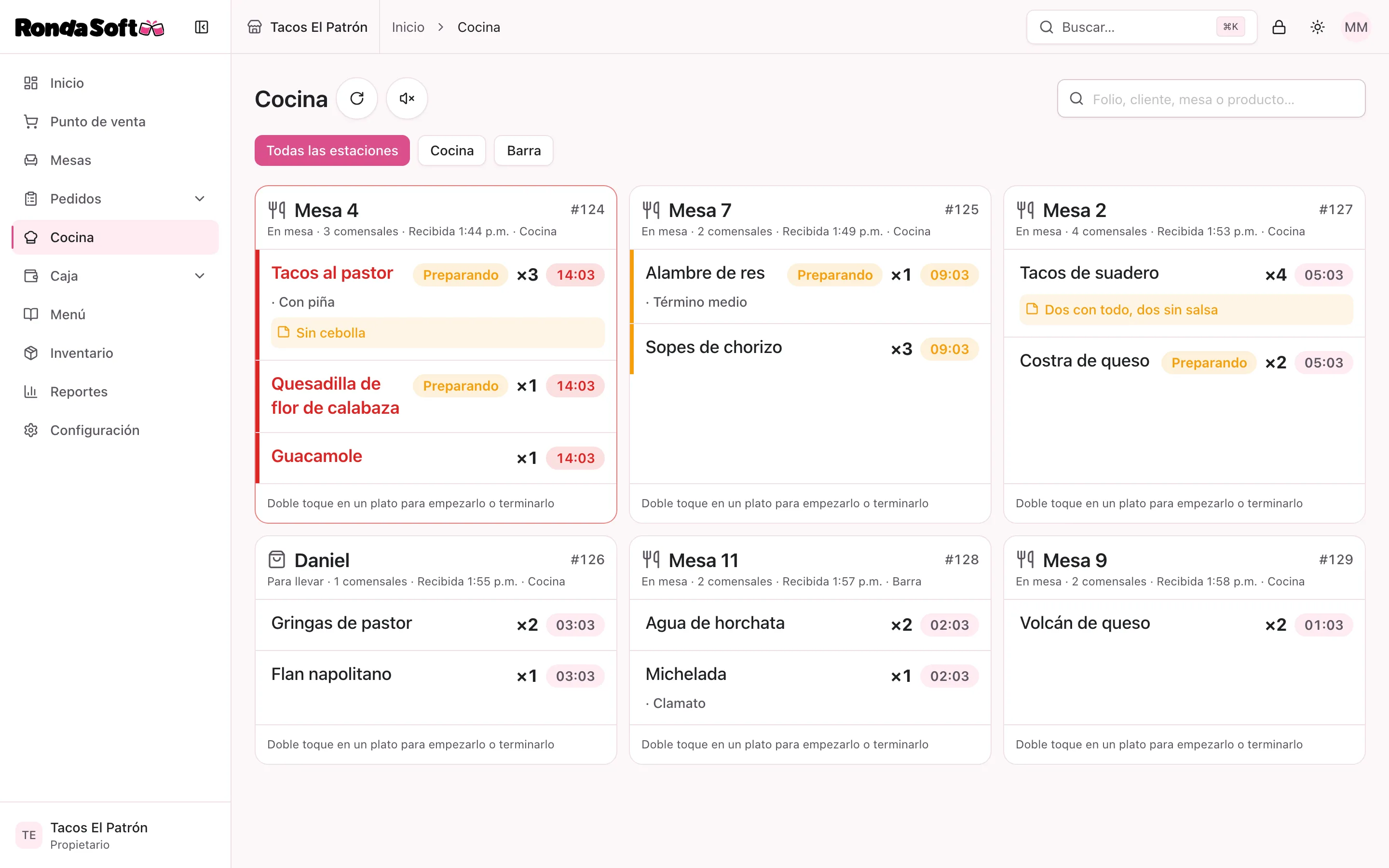
Task: Focus the Folio, cliente, mesa search field
Action: 1211,99
